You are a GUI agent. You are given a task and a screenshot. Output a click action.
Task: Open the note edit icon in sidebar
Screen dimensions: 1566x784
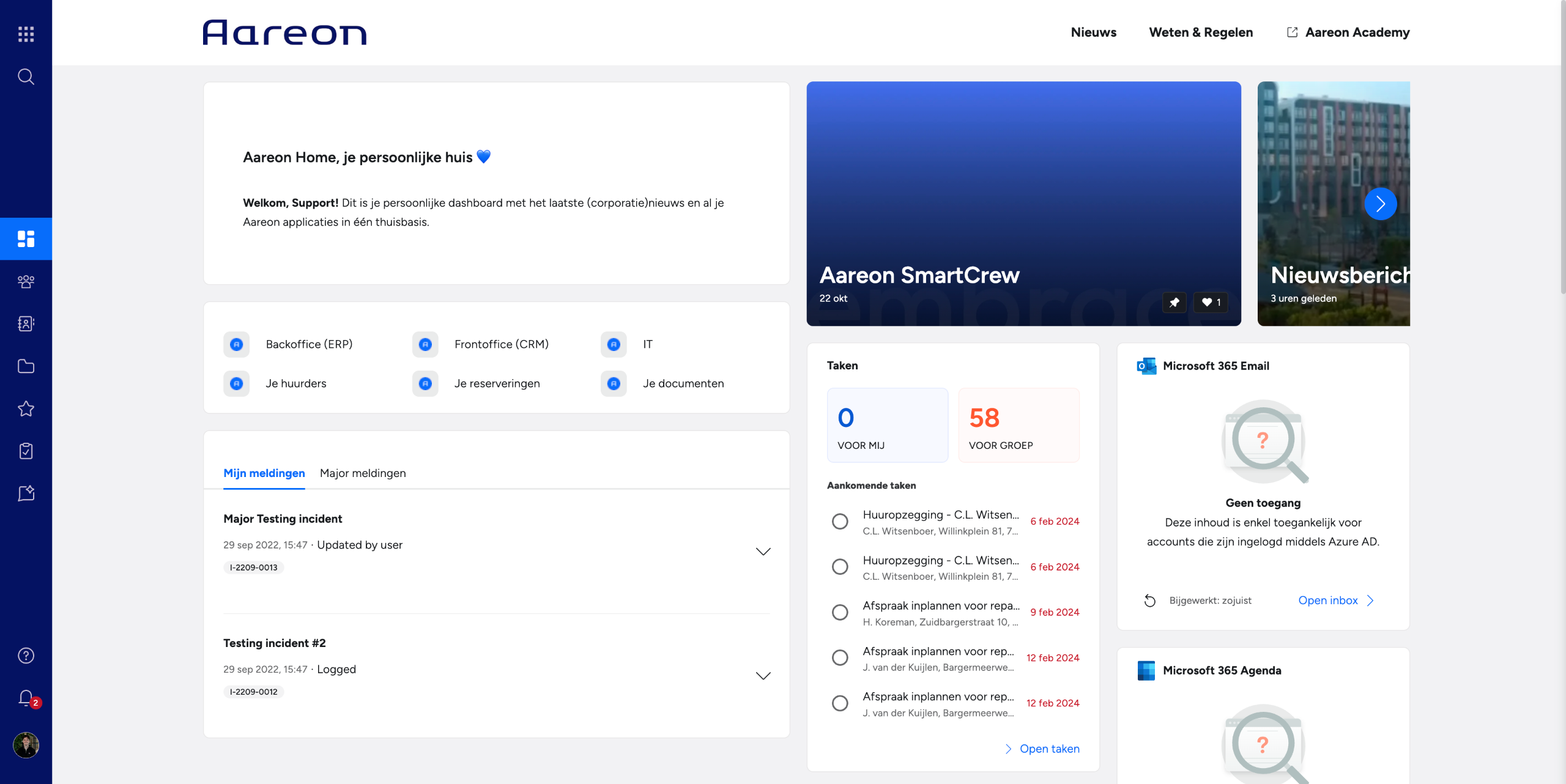pyautogui.click(x=26, y=494)
